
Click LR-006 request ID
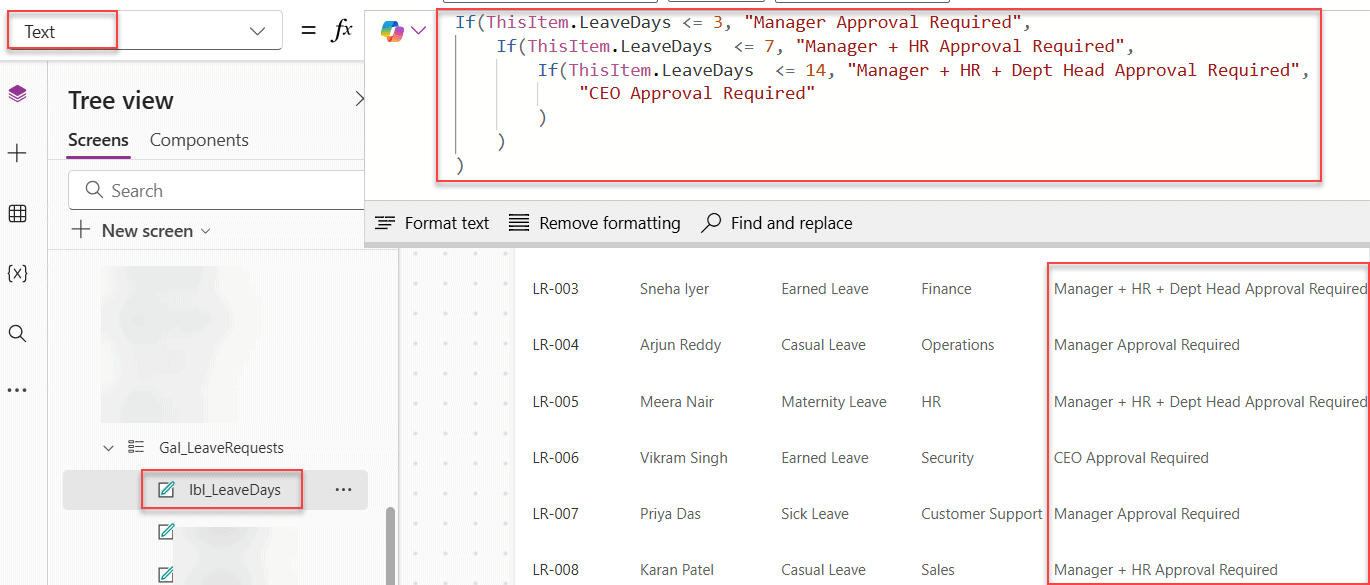[x=555, y=458]
